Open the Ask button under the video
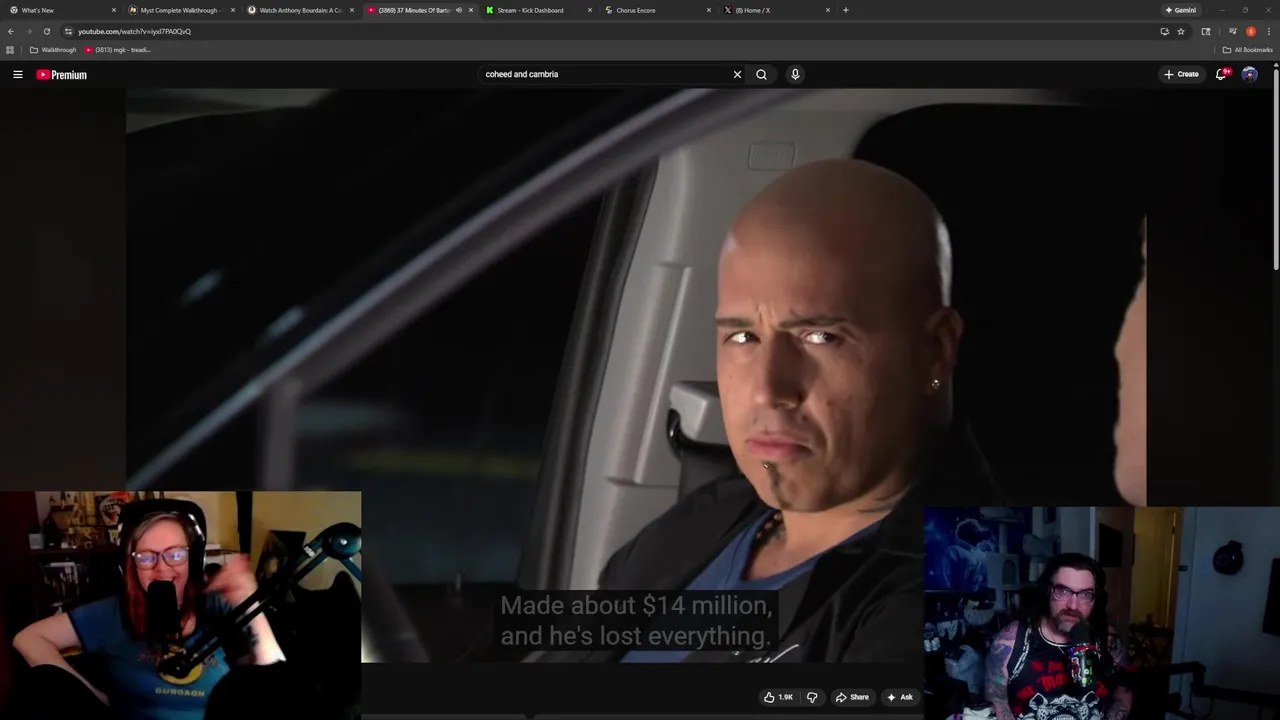Screen dimensions: 1280x720 click(x=899, y=697)
